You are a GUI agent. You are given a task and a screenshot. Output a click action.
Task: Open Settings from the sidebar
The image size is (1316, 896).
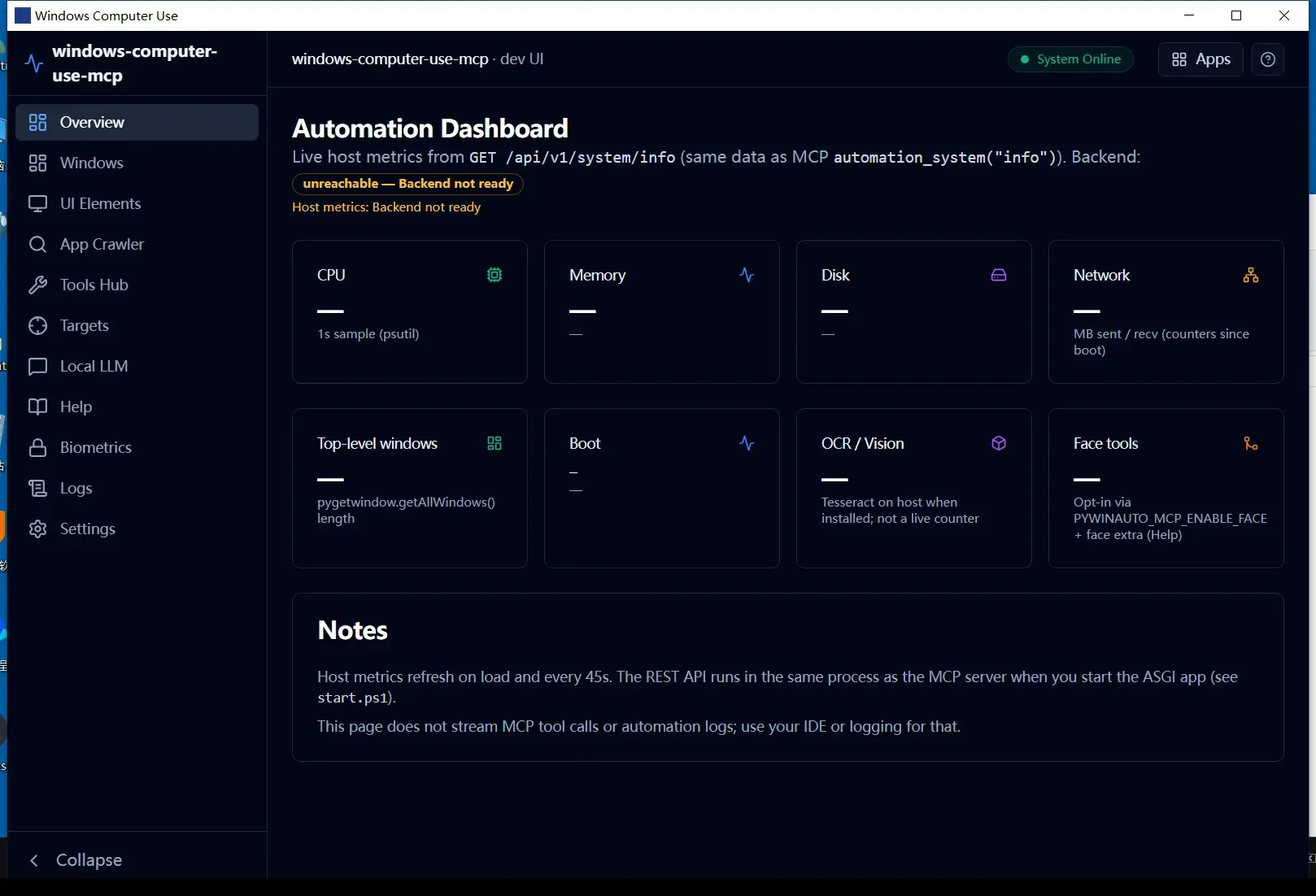click(x=137, y=528)
